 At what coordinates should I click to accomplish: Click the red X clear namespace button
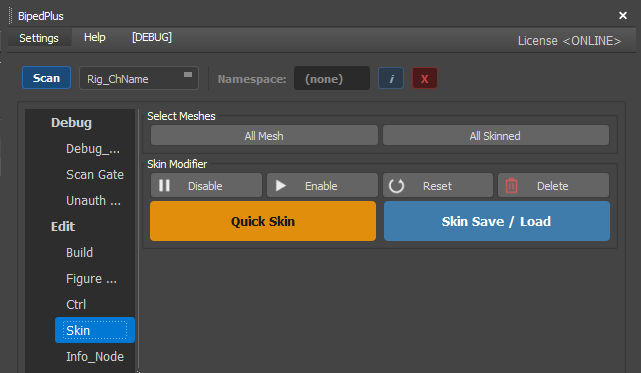[425, 78]
